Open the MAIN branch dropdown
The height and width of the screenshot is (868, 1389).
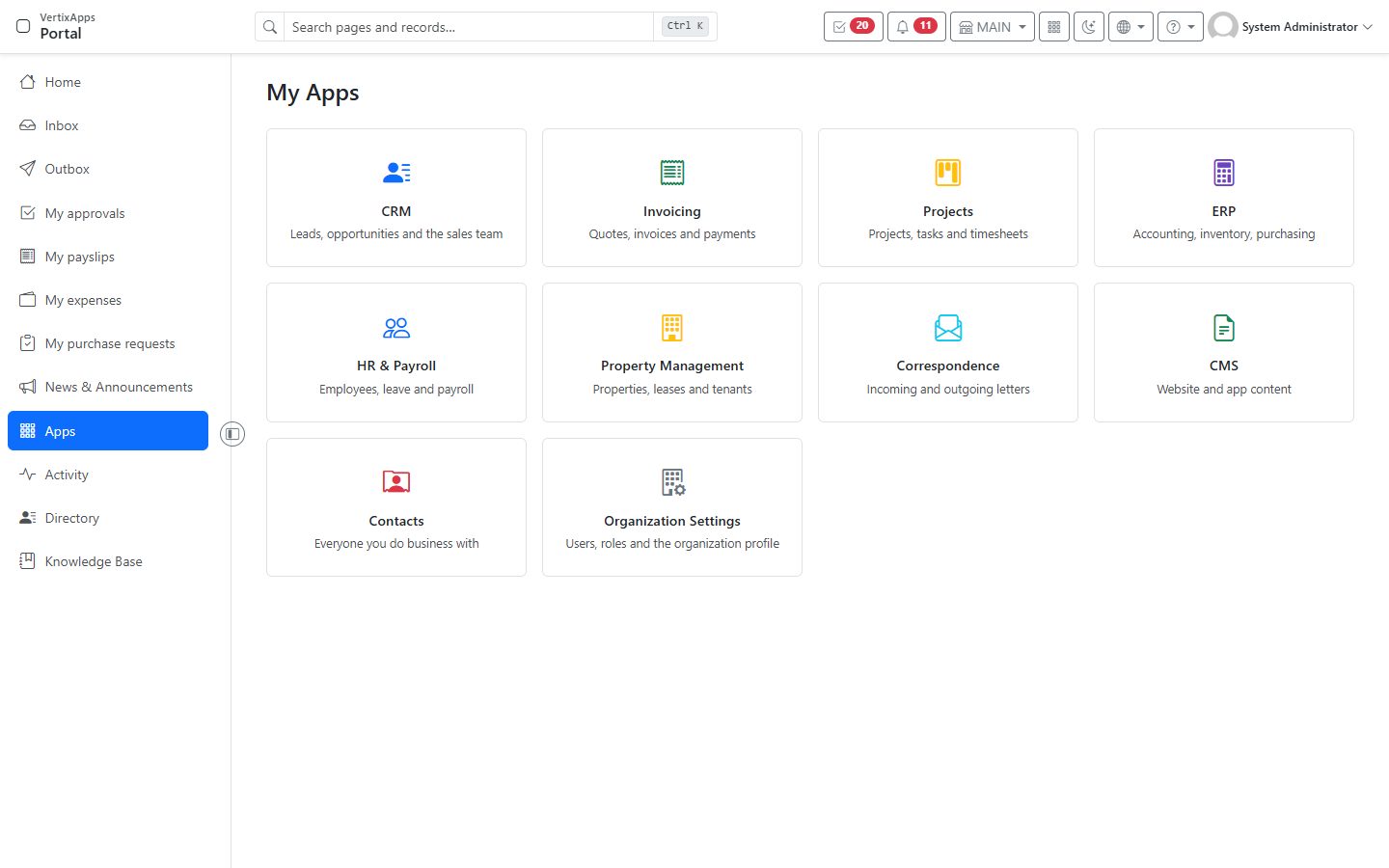click(x=993, y=27)
